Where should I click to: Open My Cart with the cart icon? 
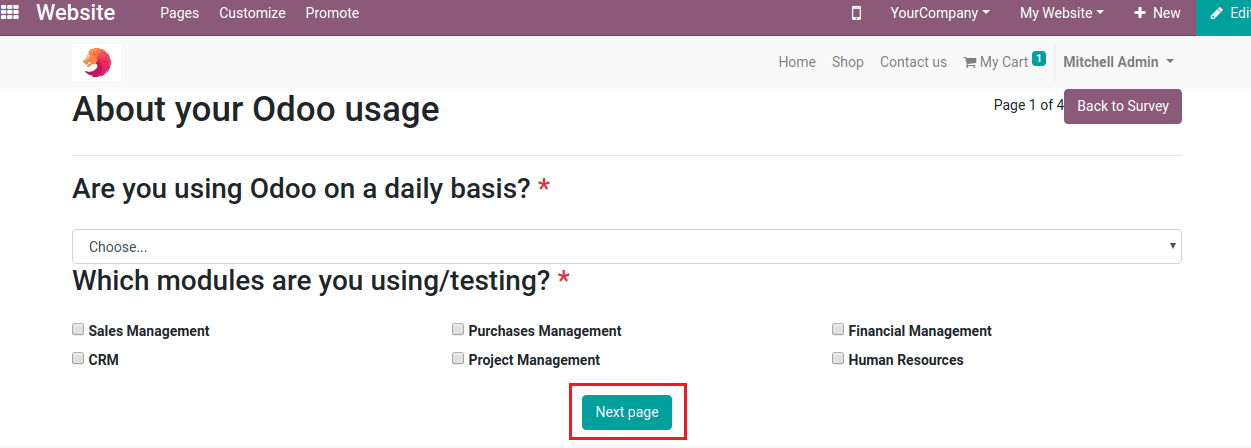995,62
